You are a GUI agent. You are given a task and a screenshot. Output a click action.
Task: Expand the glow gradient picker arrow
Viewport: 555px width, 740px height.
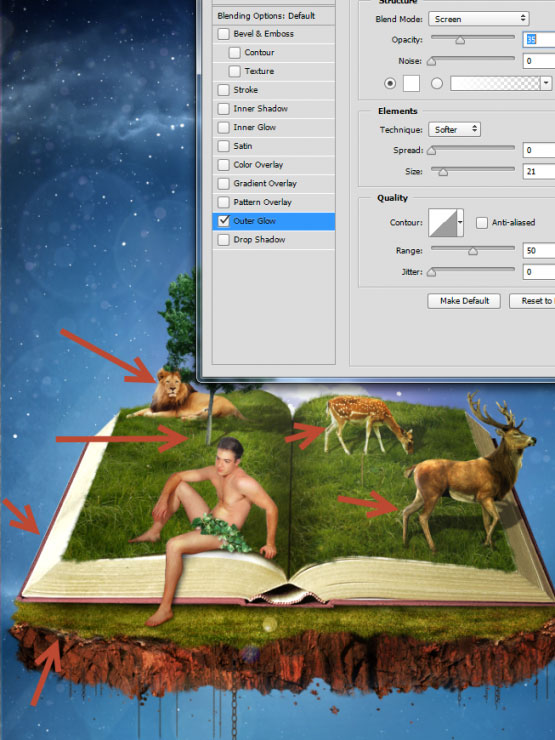point(546,84)
